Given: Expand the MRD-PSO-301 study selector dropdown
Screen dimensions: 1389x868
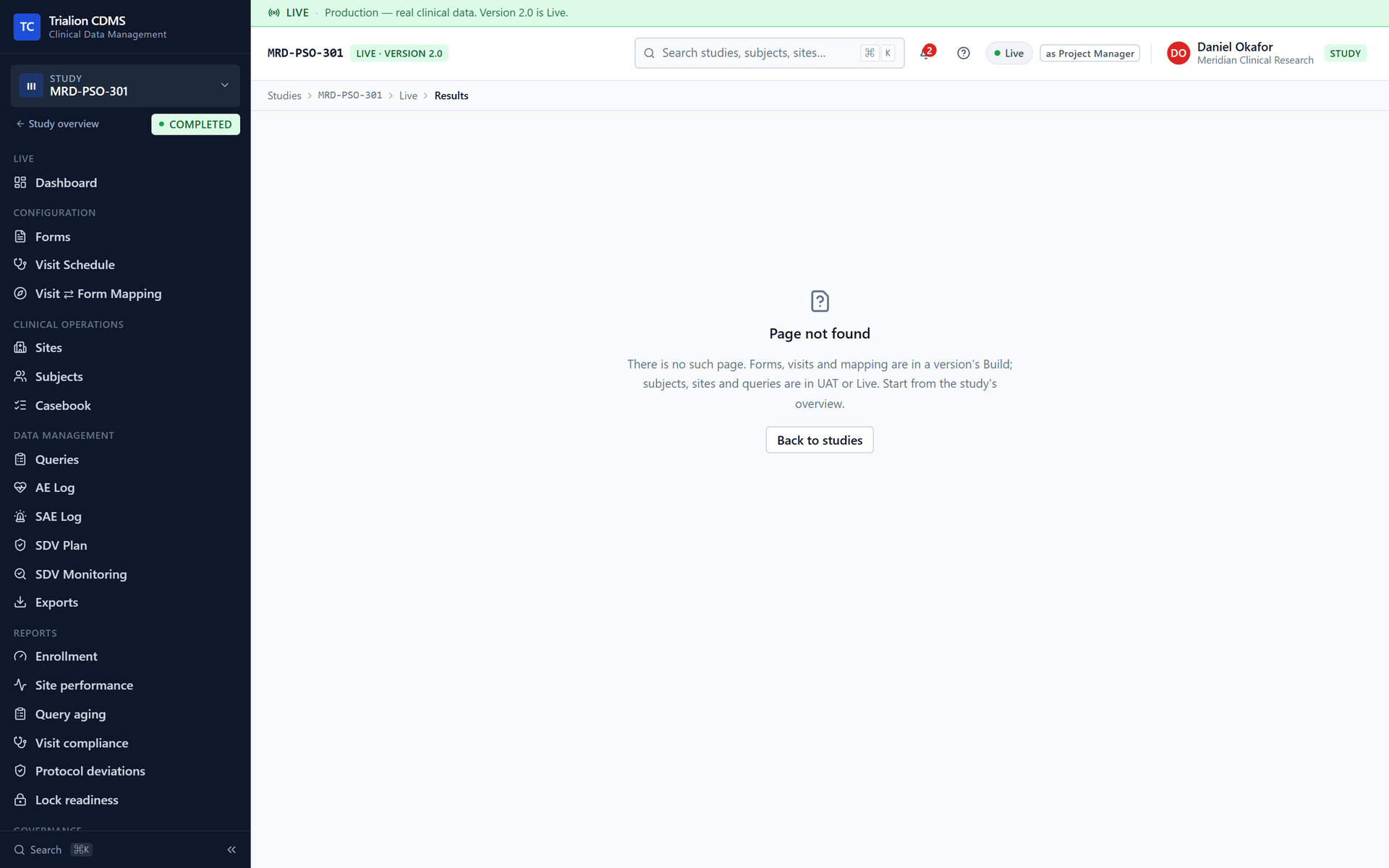Looking at the screenshot, I should 125,85.
